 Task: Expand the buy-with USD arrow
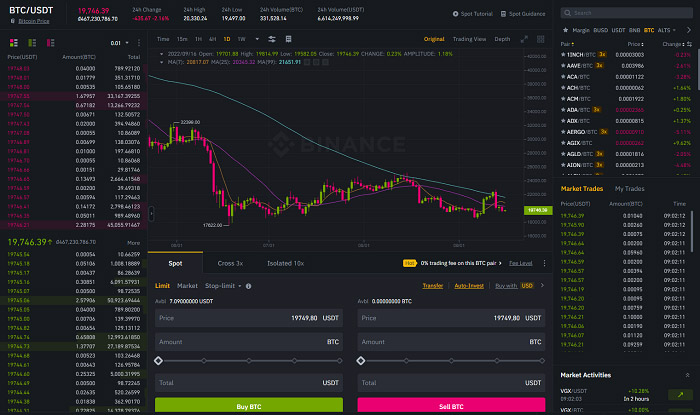(x=542, y=286)
